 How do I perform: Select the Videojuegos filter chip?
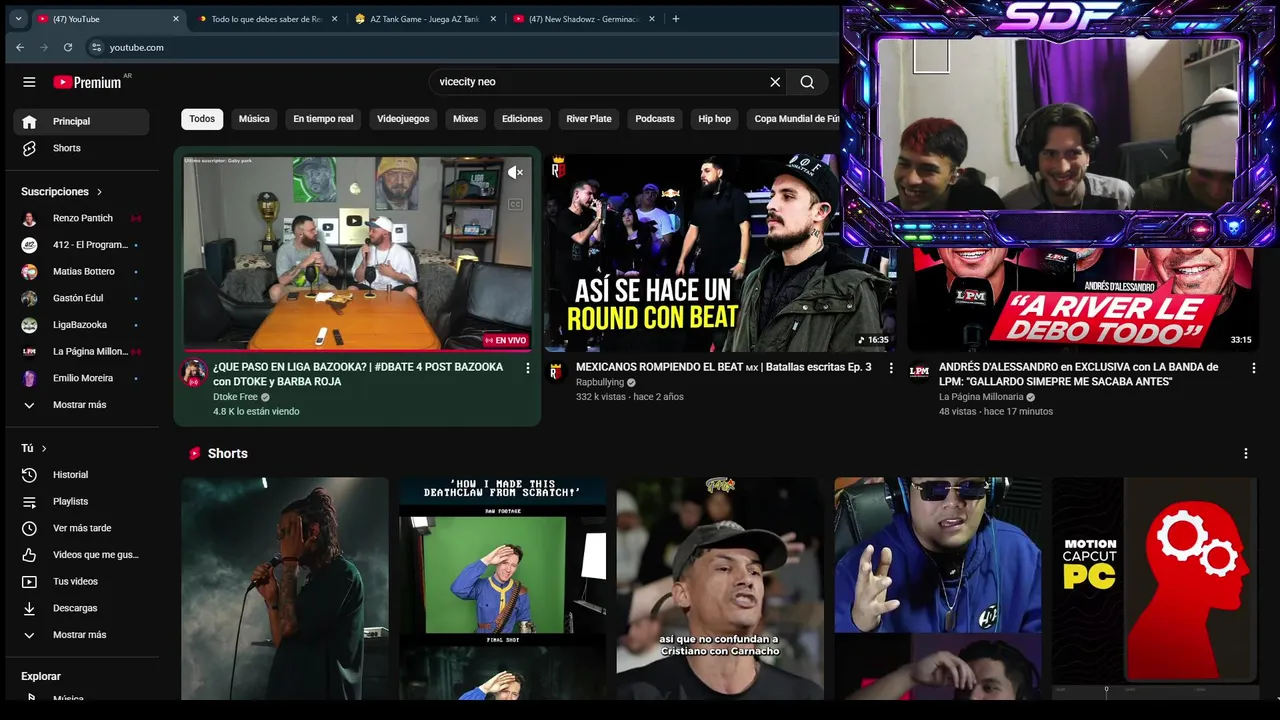(x=403, y=119)
